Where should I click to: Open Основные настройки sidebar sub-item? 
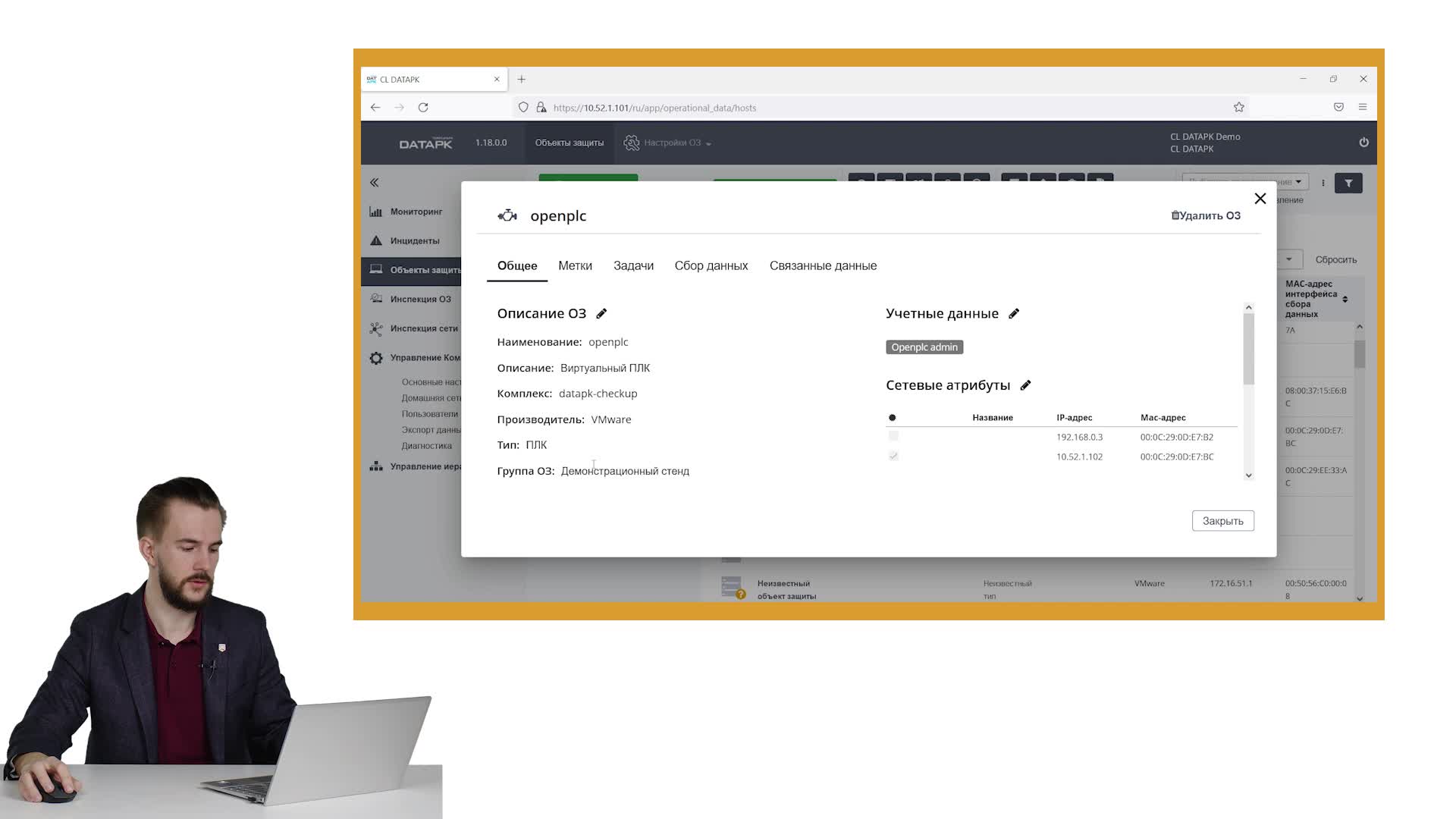pyautogui.click(x=431, y=382)
